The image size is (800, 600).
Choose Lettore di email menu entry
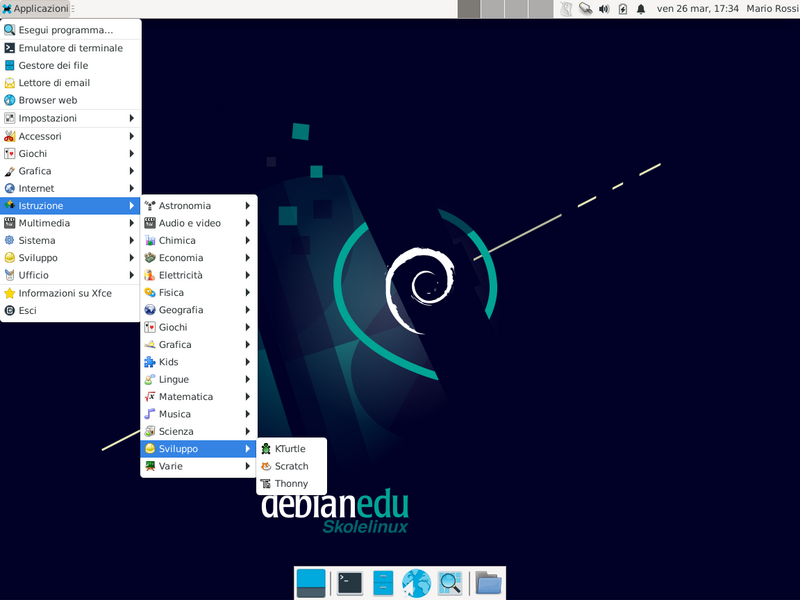tap(70, 83)
